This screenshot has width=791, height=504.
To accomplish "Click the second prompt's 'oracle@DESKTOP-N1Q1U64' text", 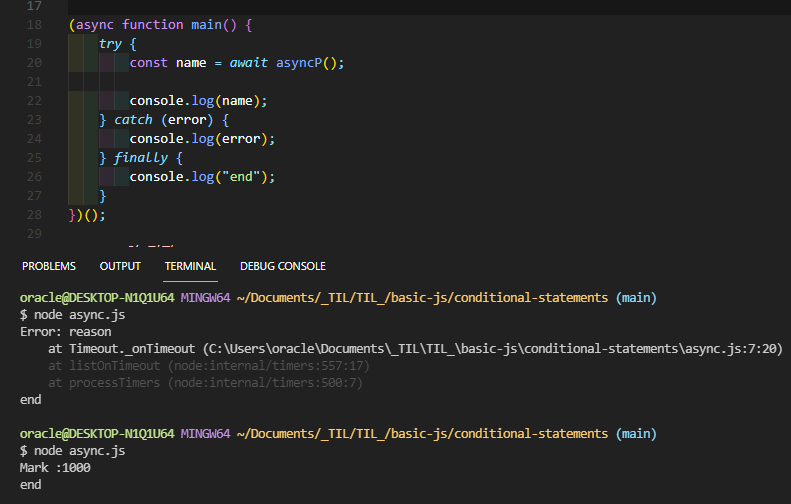I will (x=97, y=434).
